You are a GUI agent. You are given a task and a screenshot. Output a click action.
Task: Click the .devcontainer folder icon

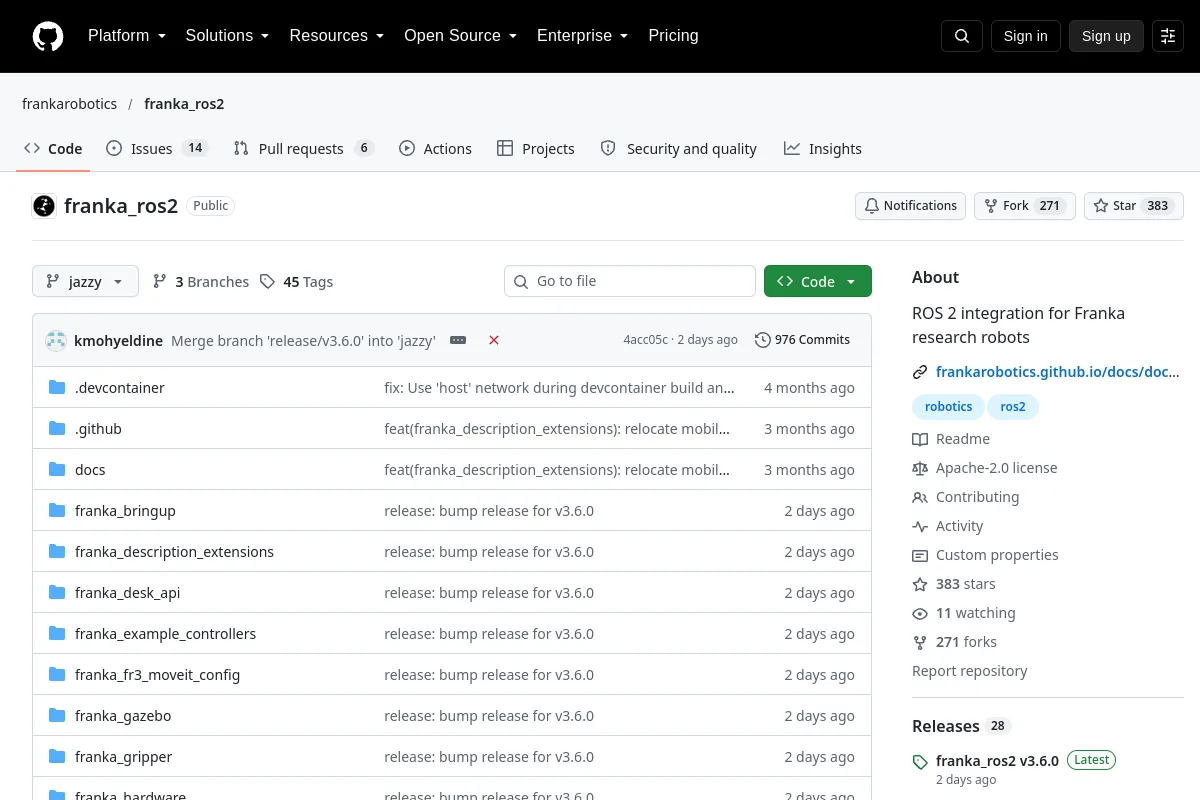pyautogui.click(x=57, y=388)
